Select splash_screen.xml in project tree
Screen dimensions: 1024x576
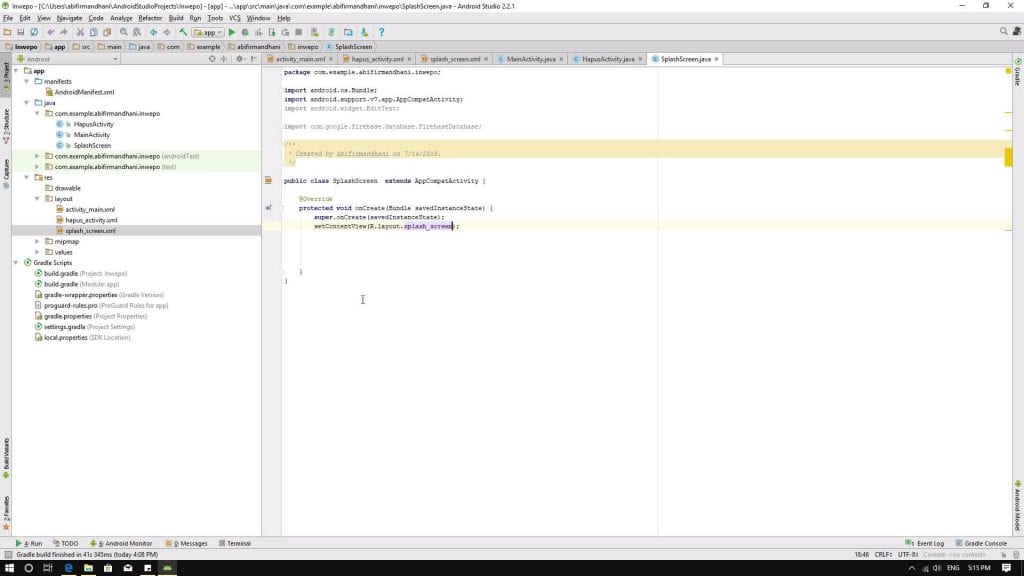click(x=90, y=230)
